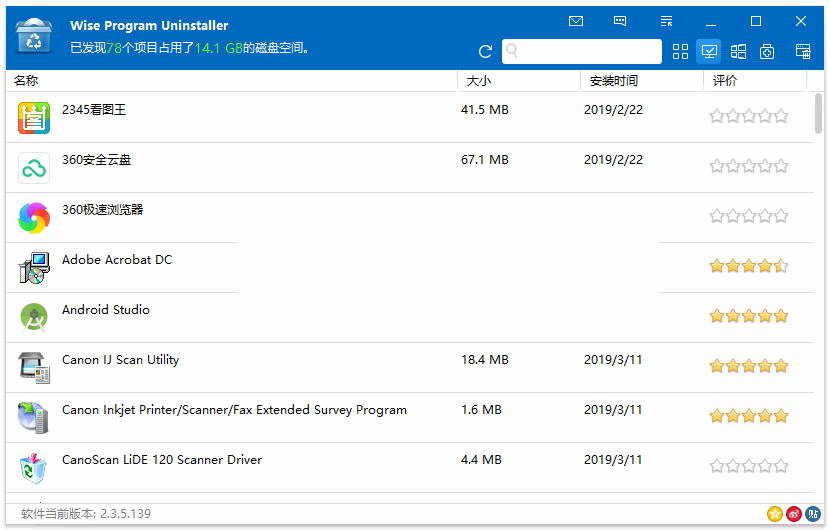Screen dimensions: 830x530
Task: Click the window trash uninstall icon
Action: click(802, 52)
